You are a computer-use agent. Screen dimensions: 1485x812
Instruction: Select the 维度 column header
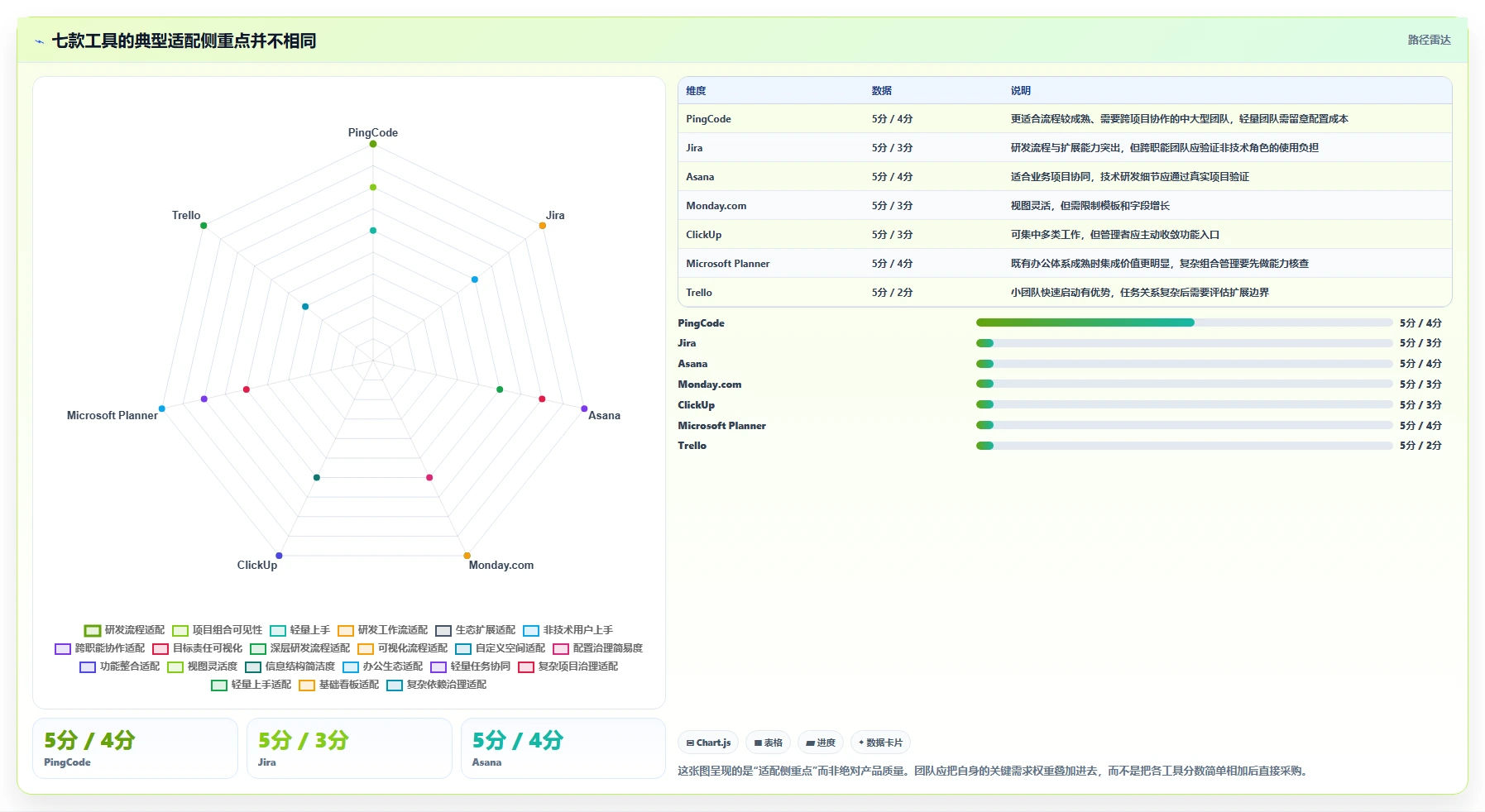click(696, 91)
